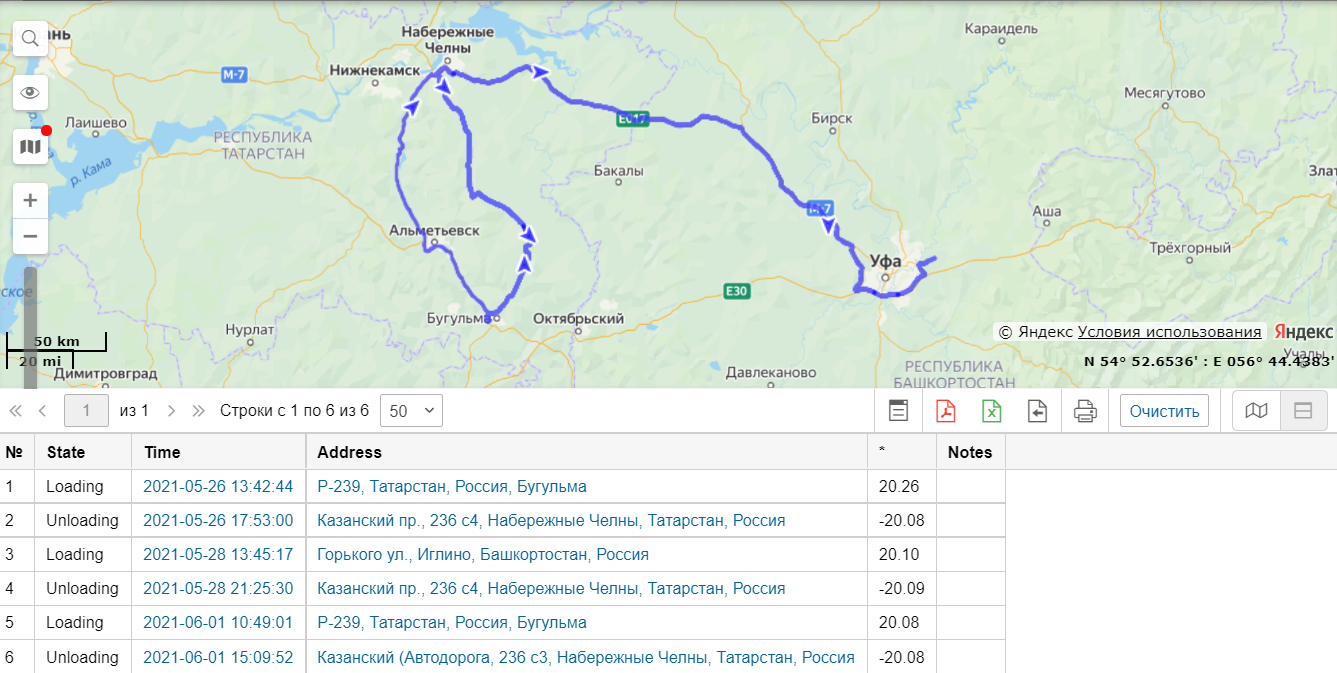
Task: Export report to Excel
Action: point(991,411)
